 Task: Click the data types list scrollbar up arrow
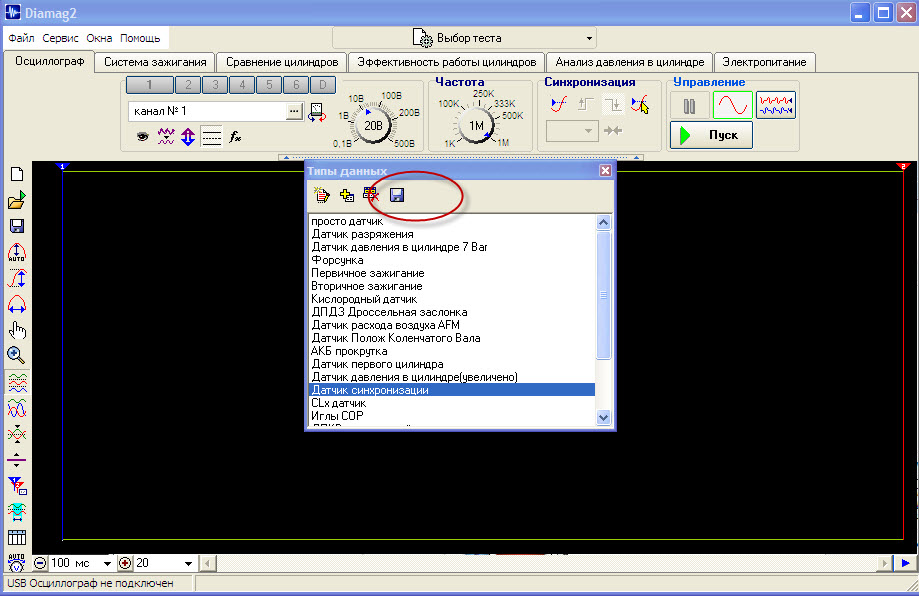[603, 222]
